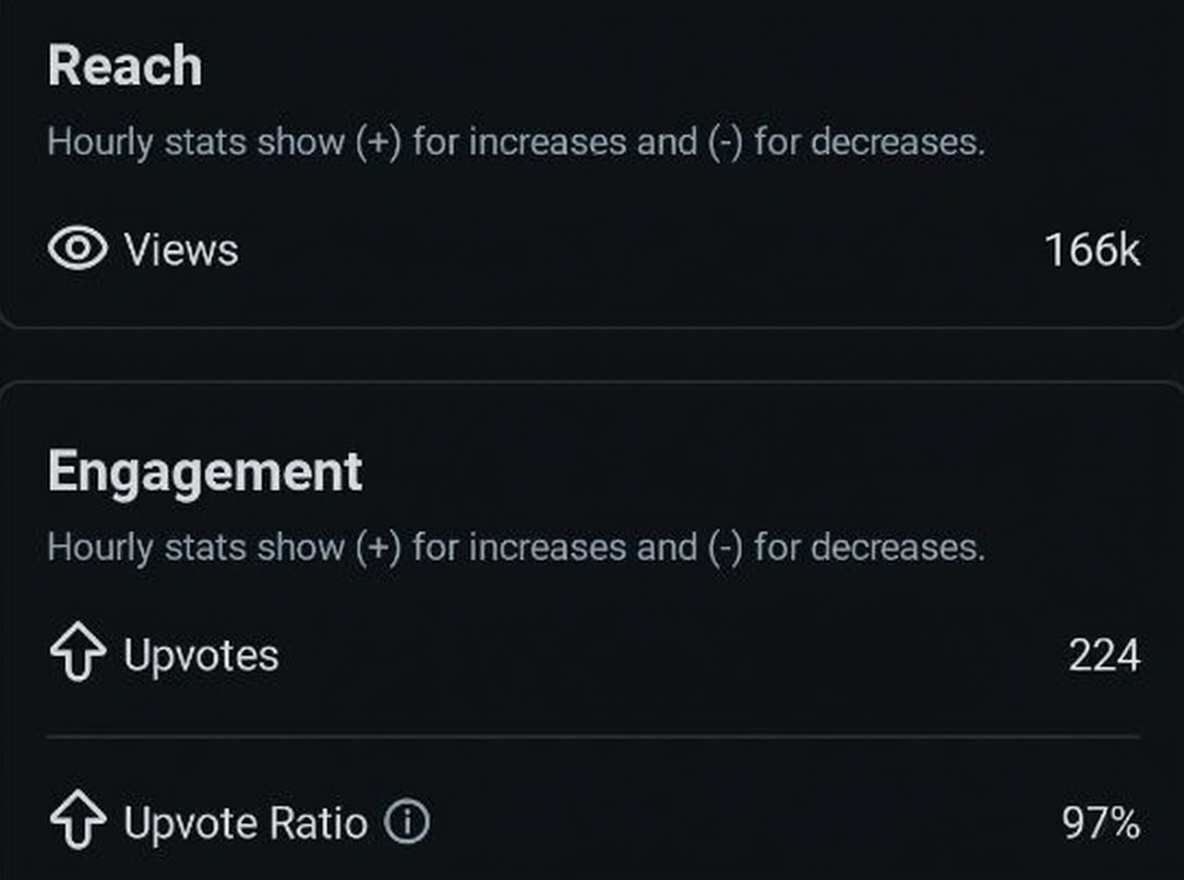The image size is (1184, 880).
Task: Click the gap between Reach and Engagement cards
Action: click(592, 354)
